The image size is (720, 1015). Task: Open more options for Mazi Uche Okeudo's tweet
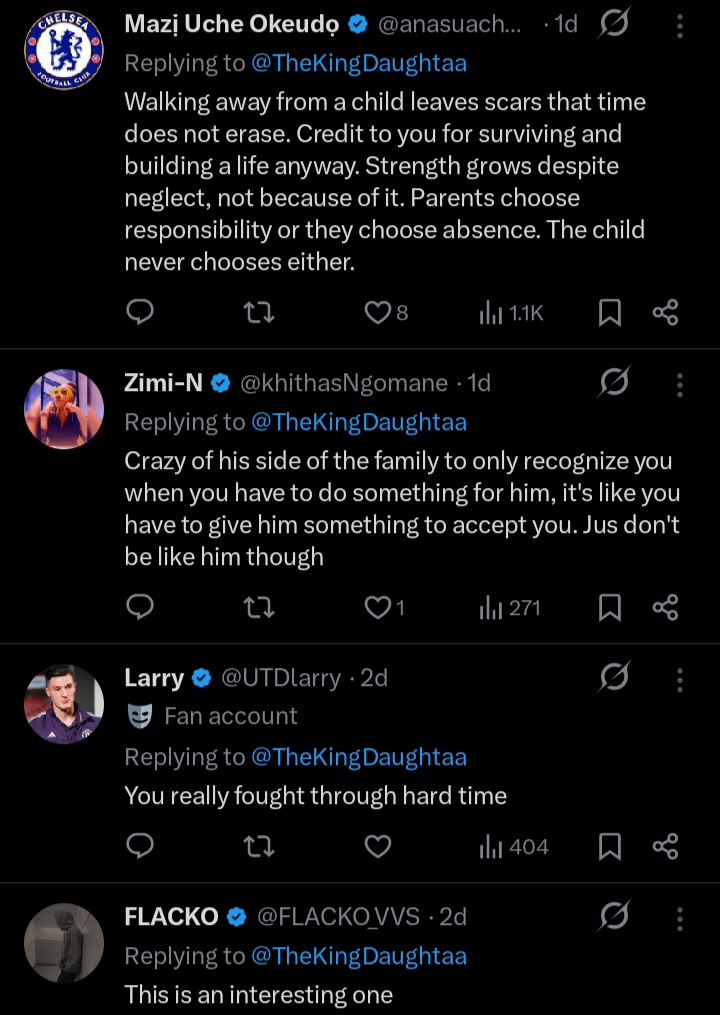[679, 26]
